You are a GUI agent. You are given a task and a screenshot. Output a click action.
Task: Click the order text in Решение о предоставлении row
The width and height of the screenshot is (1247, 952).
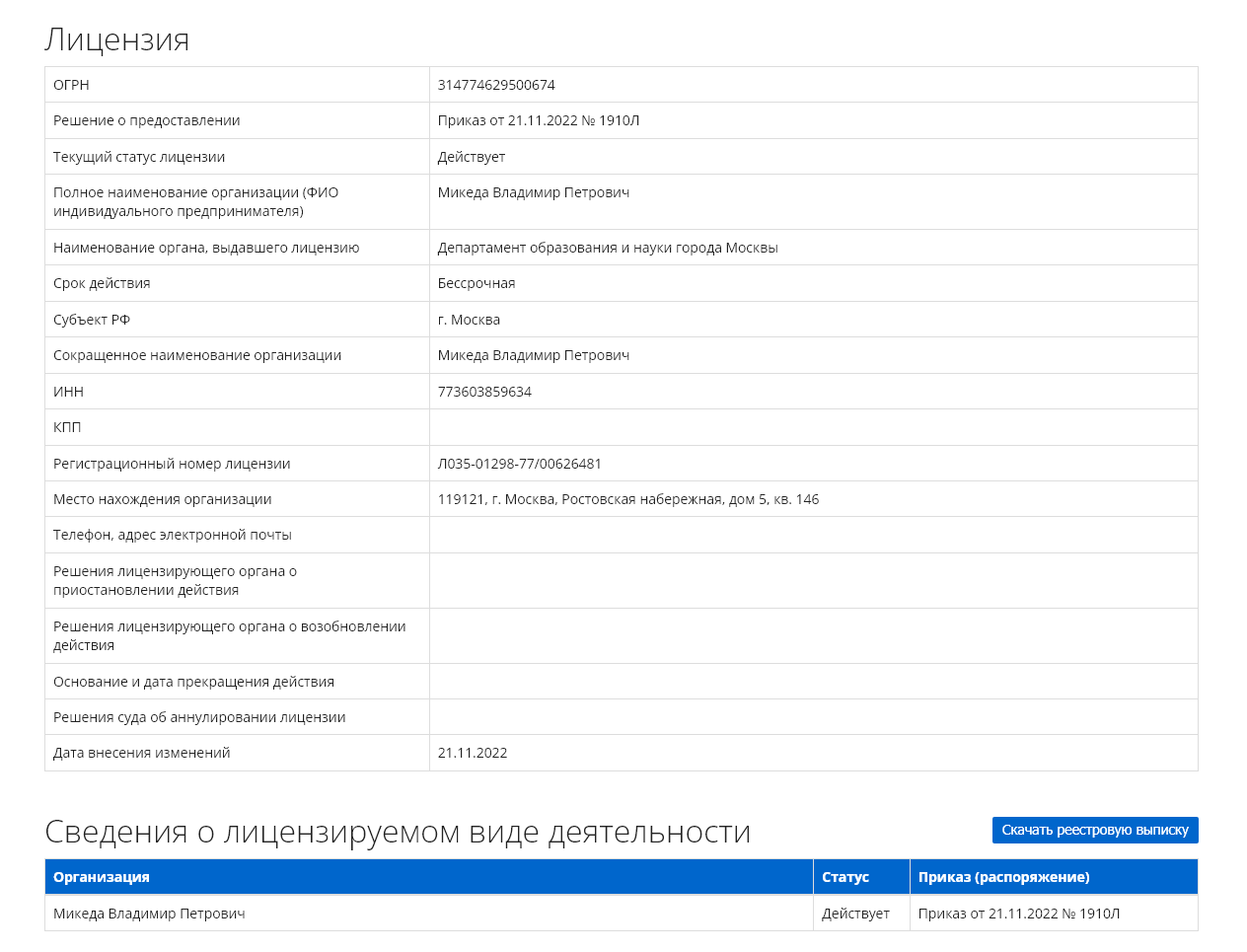(x=539, y=120)
